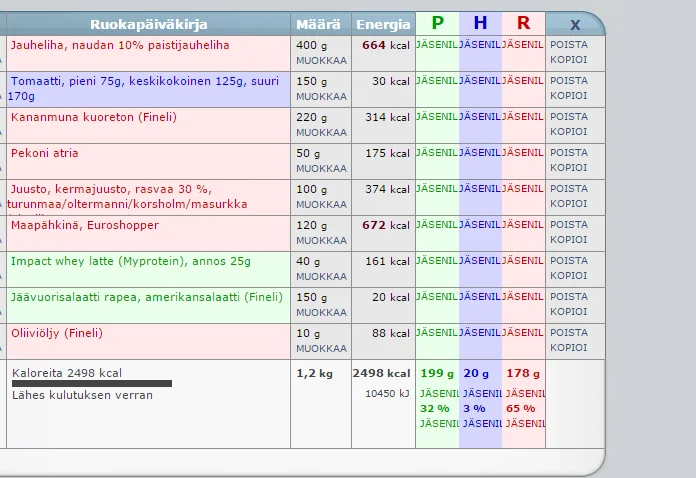Click KOPIOI for Tomaatti row
The width and height of the screenshot is (696, 478).
[569, 96]
